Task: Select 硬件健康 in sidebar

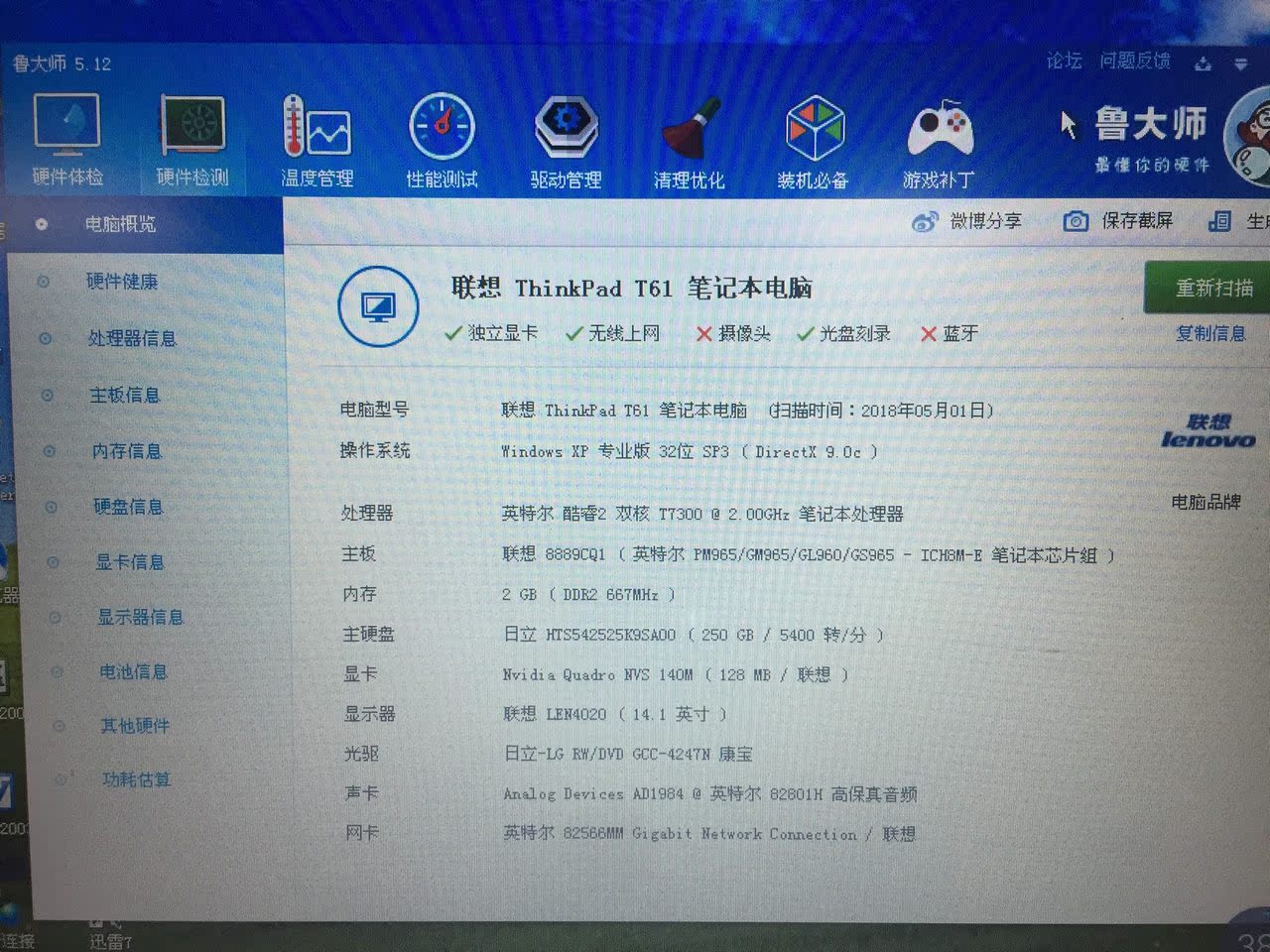Action: pyautogui.click(x=122, y=282)
